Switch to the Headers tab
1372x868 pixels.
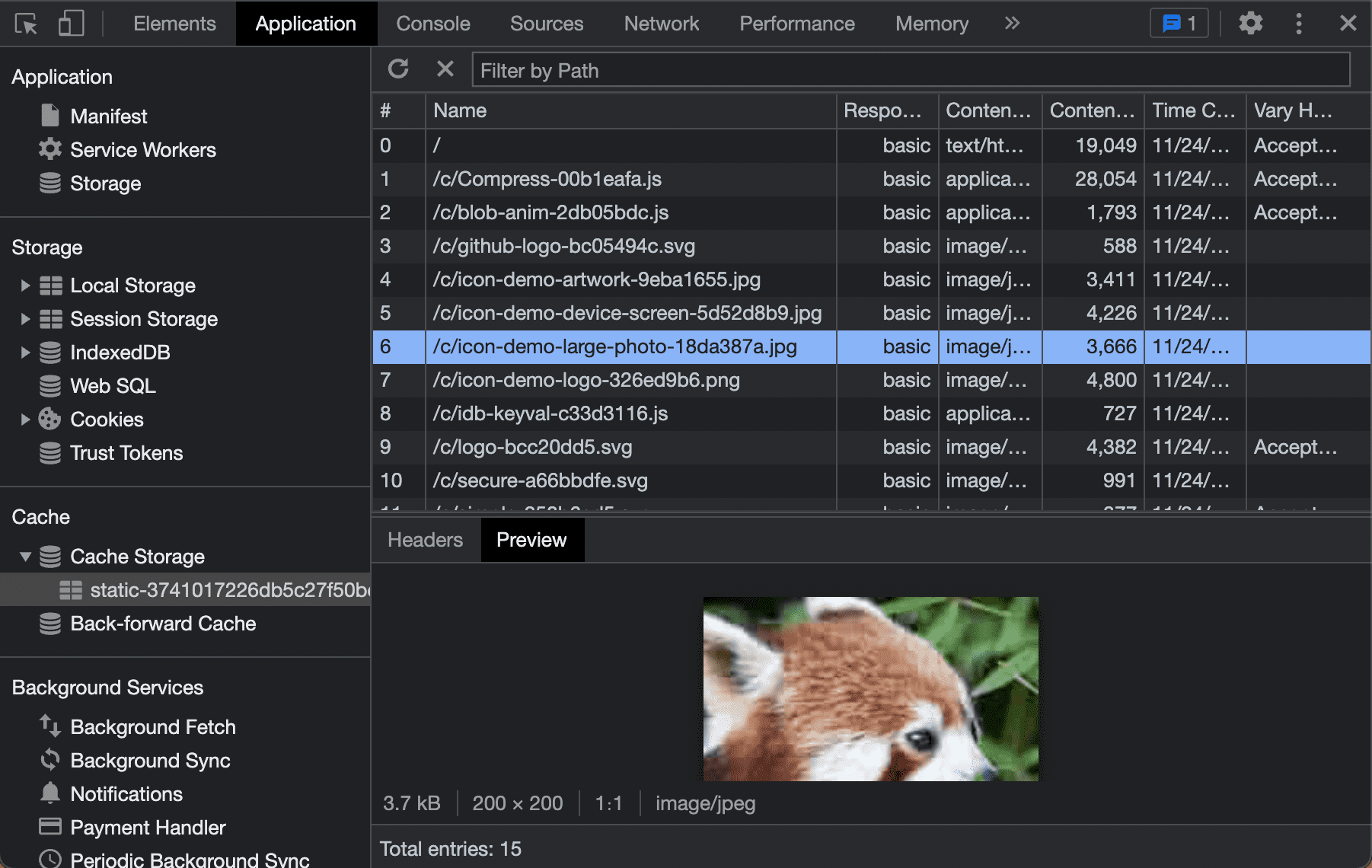[424, 539]
